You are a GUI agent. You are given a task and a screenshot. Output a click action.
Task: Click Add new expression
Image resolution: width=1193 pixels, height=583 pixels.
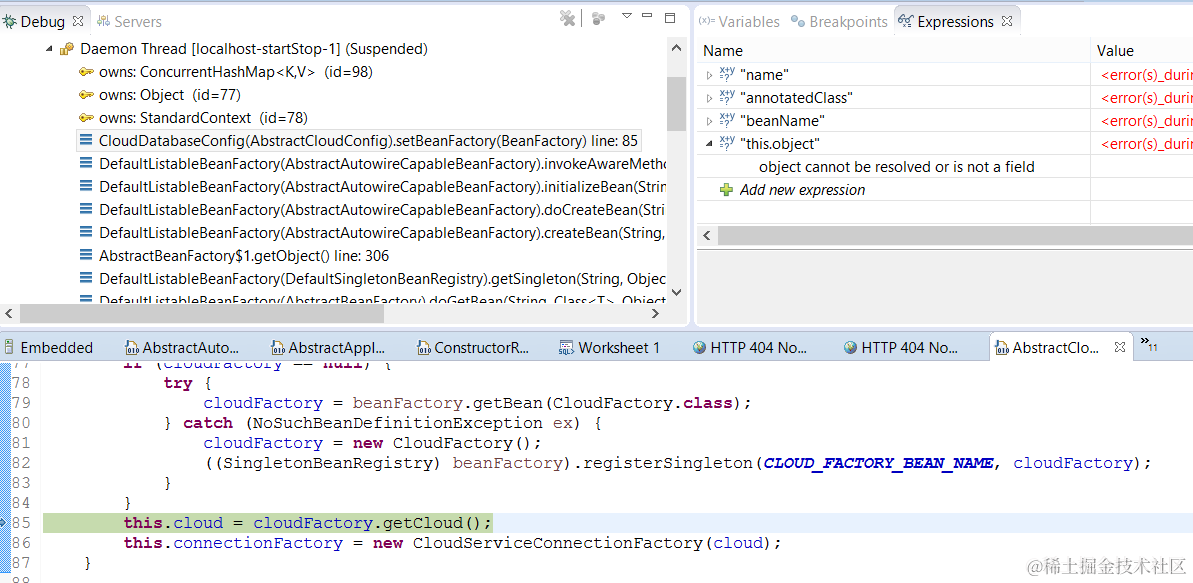click(x=802, y=190)
